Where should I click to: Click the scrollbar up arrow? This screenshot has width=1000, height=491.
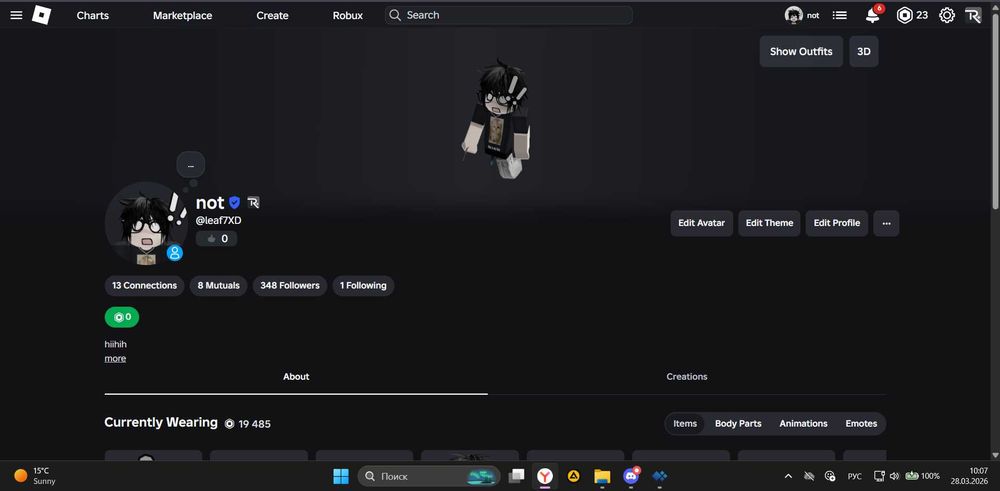coord(995,9)
